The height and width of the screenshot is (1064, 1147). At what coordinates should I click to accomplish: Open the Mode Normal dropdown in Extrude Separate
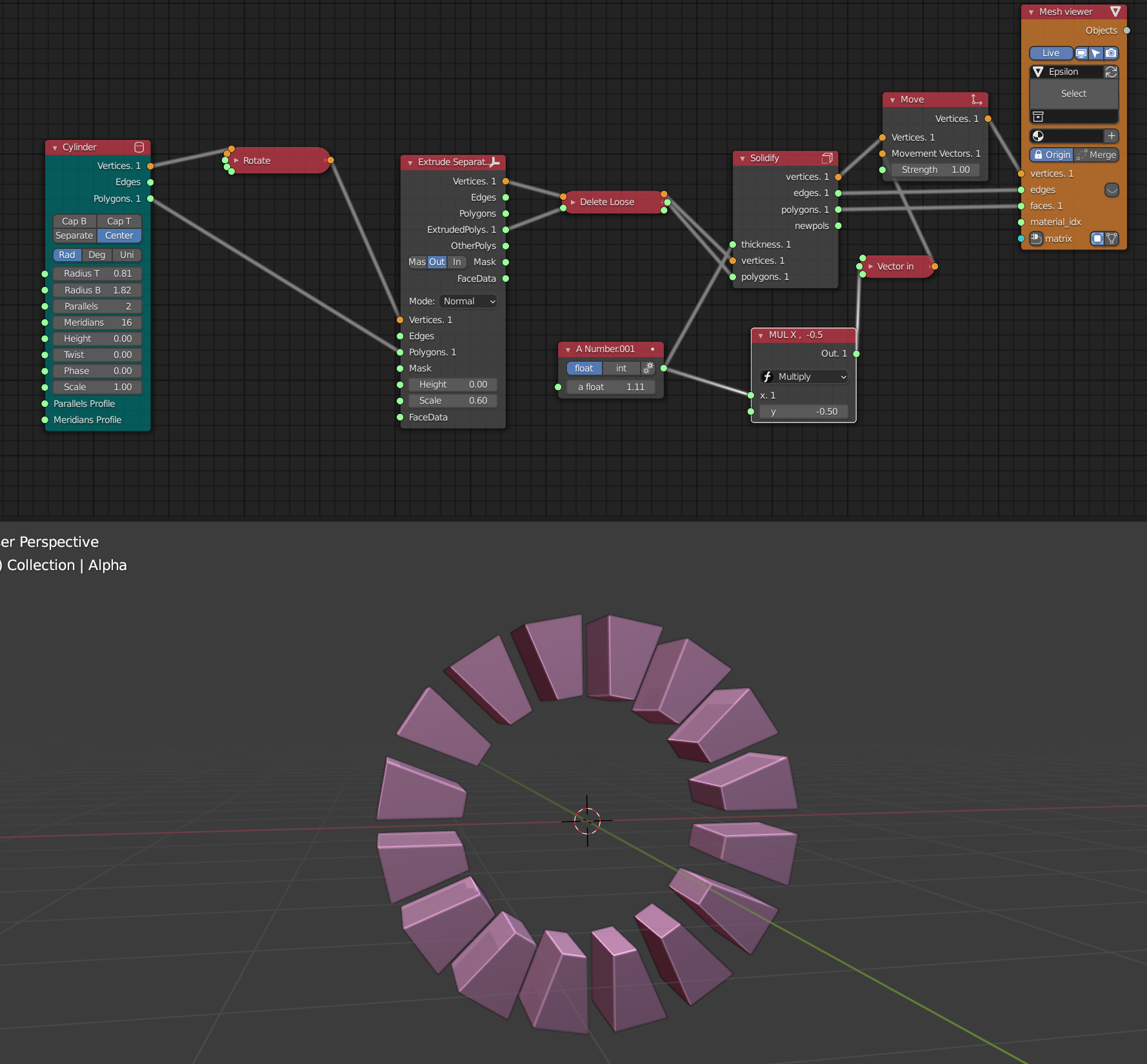(468, 301)
